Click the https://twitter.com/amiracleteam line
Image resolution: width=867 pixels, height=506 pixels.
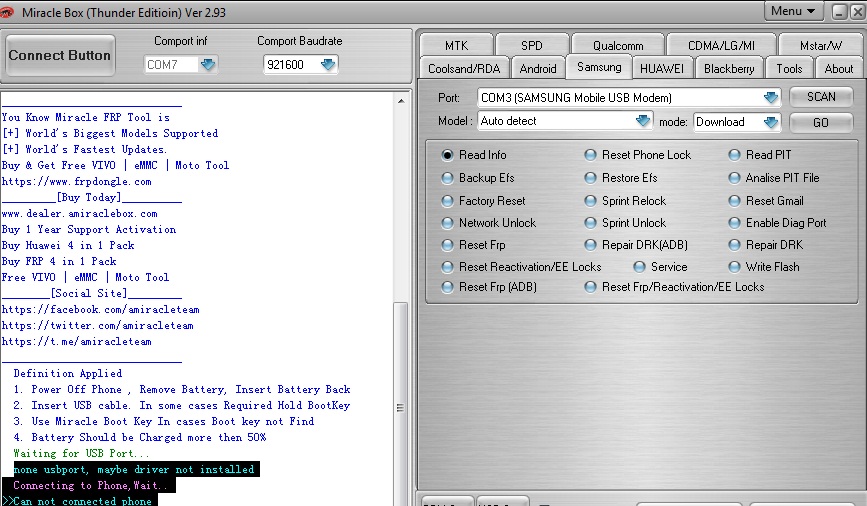click(98, 326)
